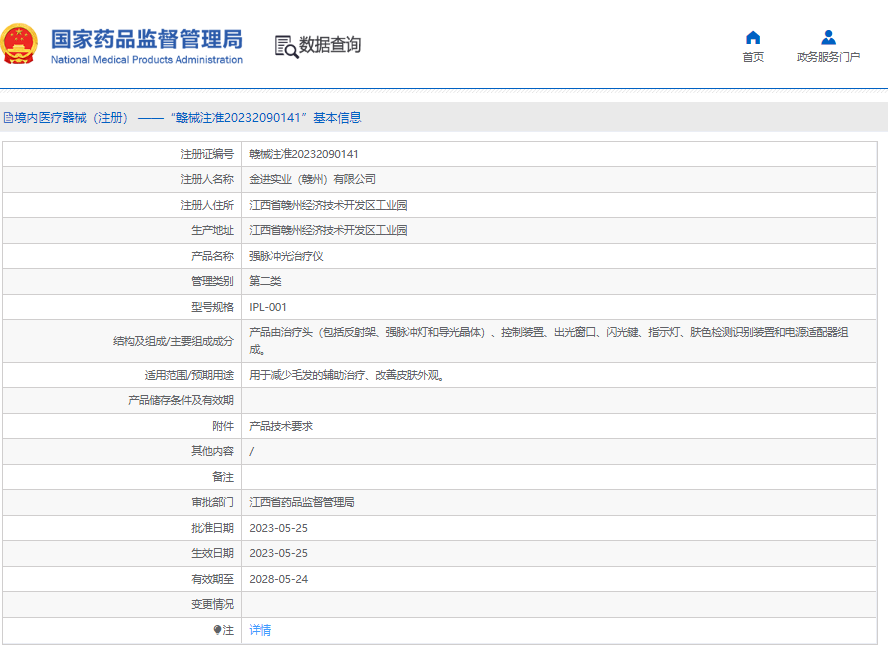Click the 生产地址 address value
The image size is (888, 654).
click(x=328, y=230)
